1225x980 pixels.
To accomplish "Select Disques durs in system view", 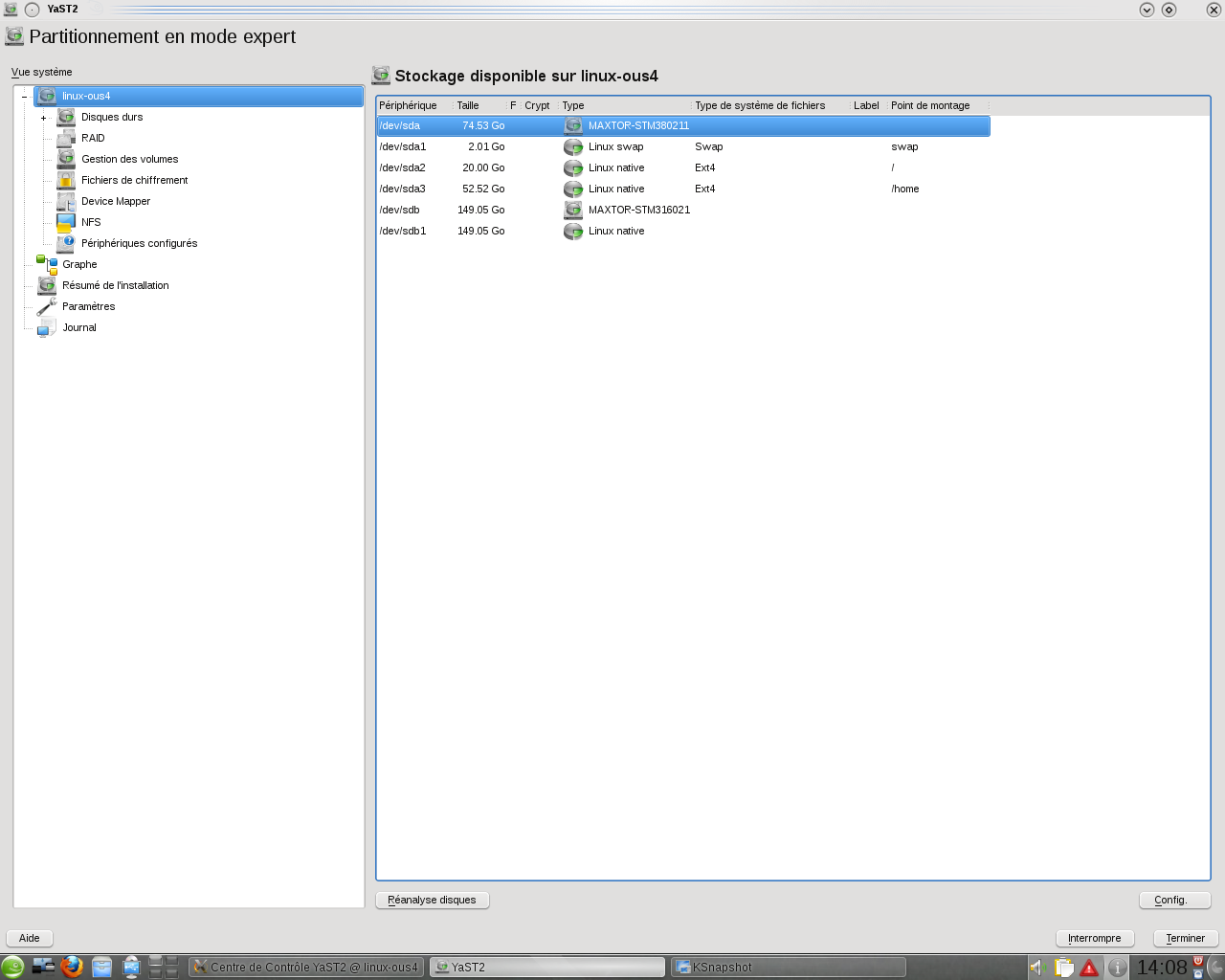I will pos(112,117).
